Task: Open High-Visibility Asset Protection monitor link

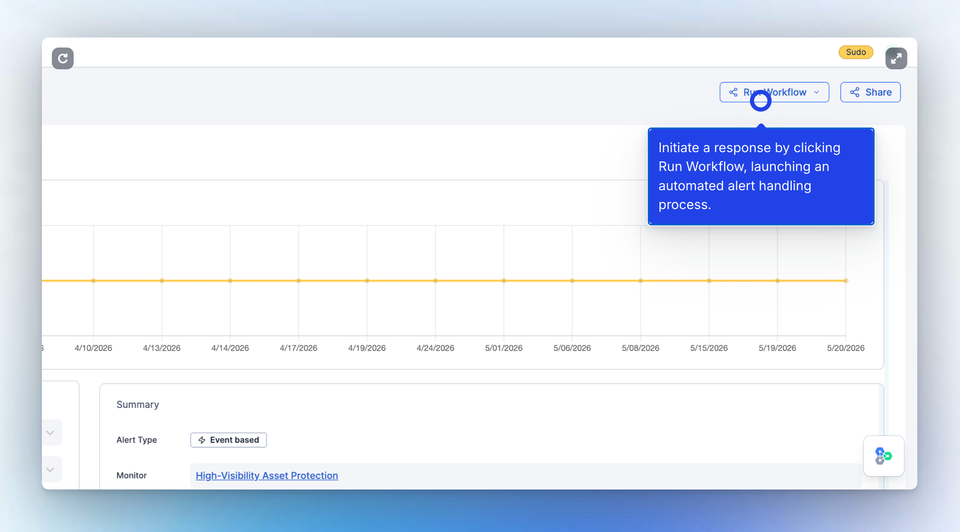Action: point(266,476)
